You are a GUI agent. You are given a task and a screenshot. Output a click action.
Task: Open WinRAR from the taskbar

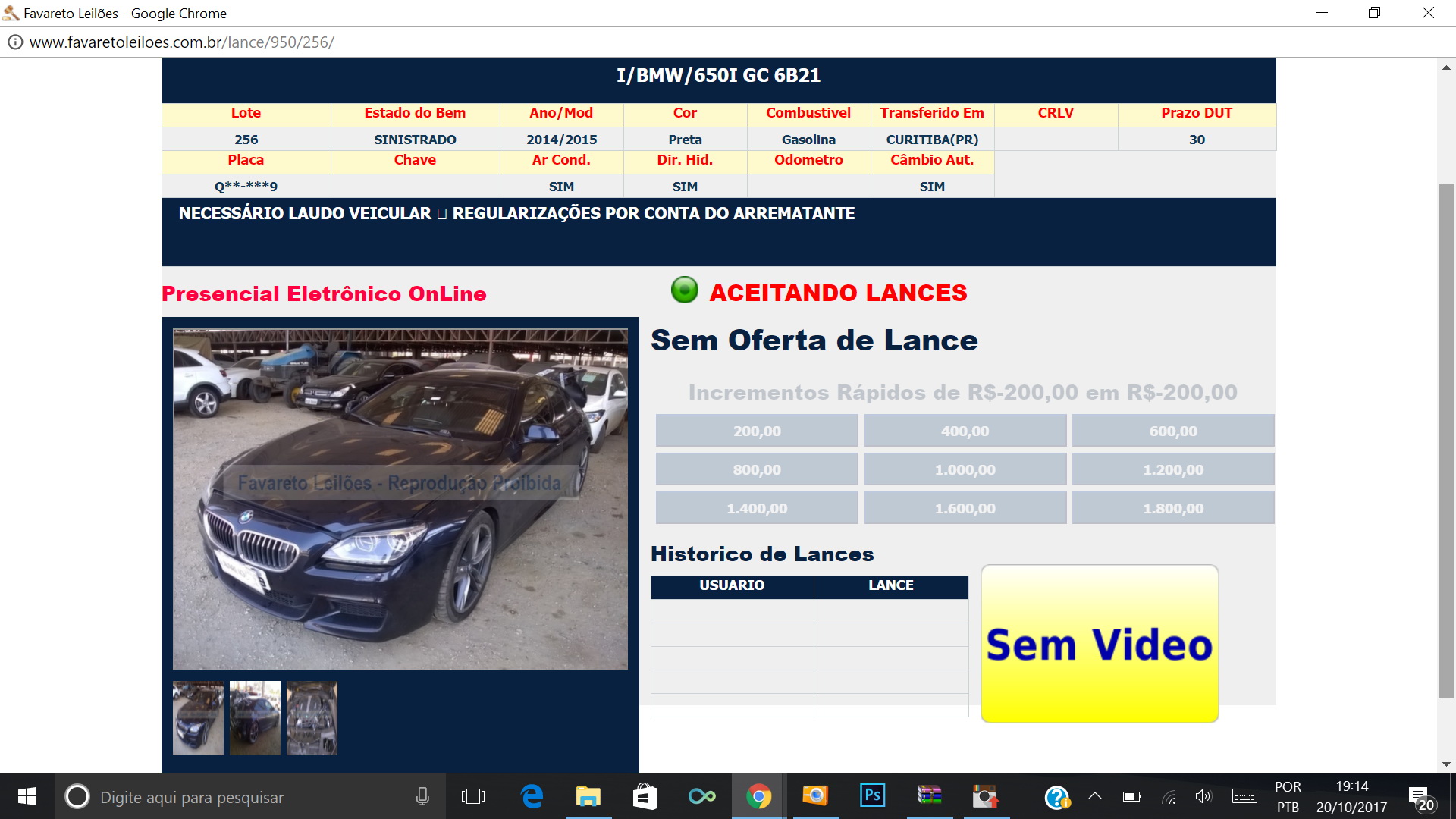click(x=929, y=795)
